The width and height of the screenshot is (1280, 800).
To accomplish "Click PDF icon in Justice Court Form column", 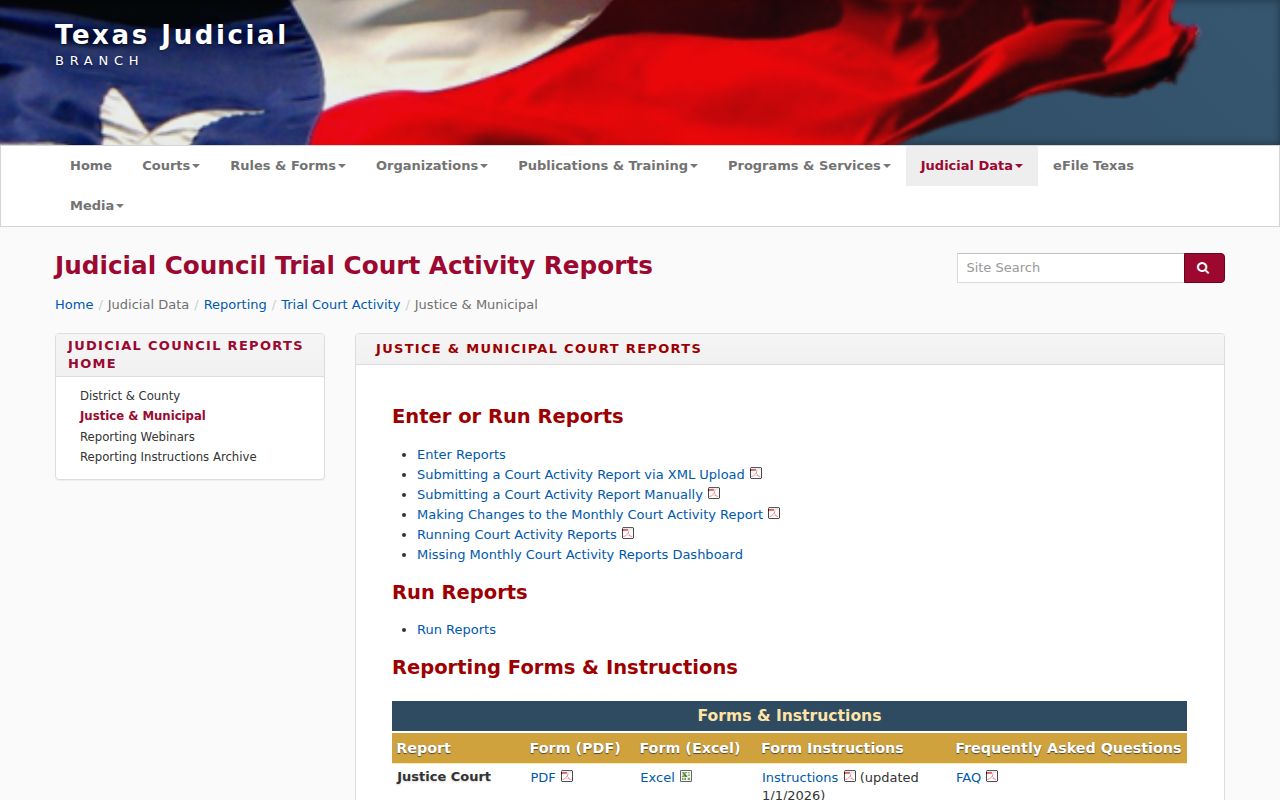I will [567, 776].
